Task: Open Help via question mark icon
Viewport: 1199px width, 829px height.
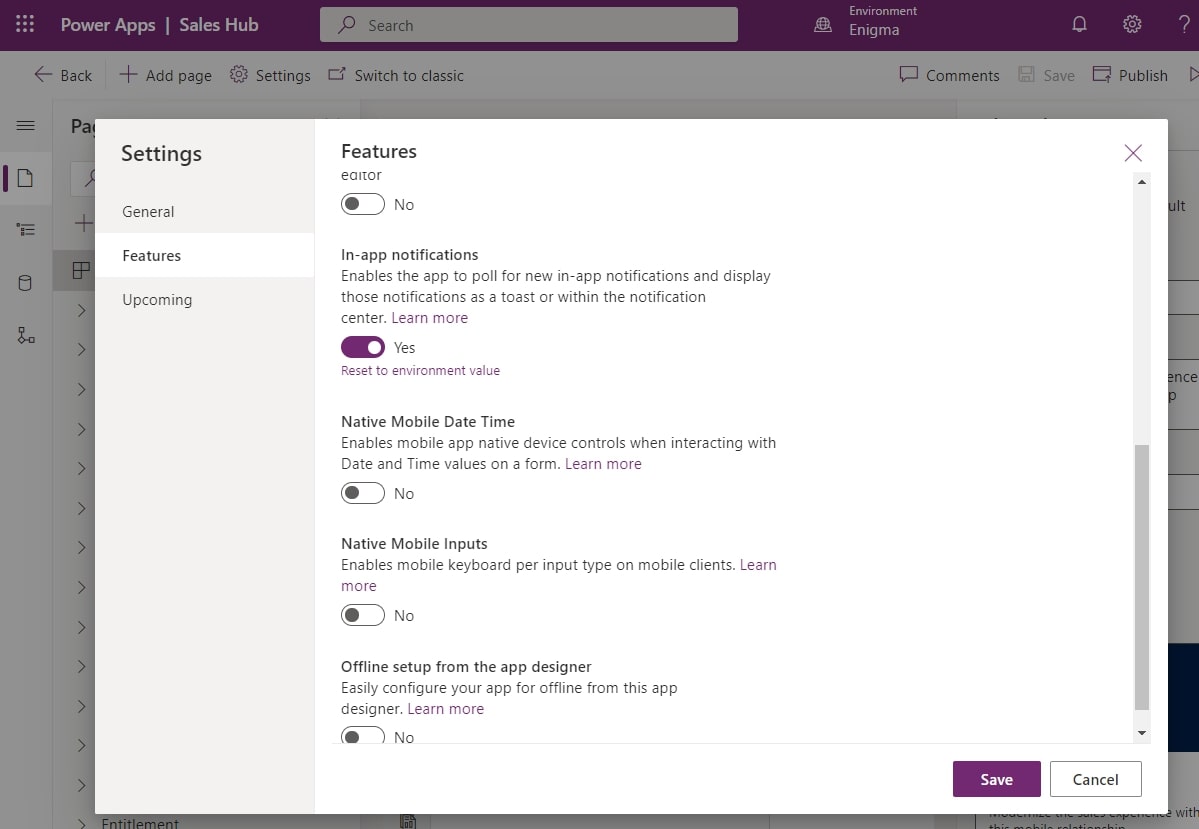Action: [1184, 24]
